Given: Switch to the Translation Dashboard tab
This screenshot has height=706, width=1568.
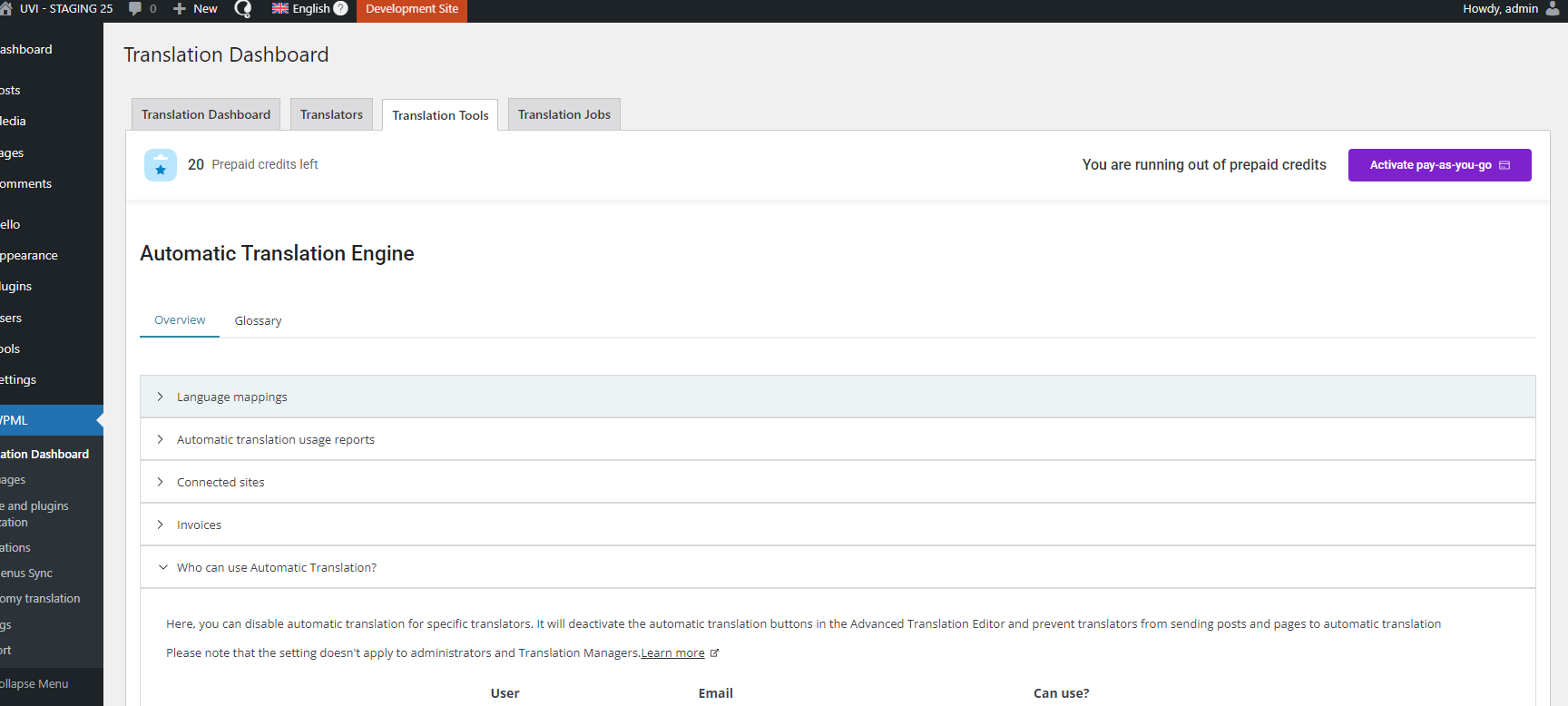Looking at the screenshot, I should (x=206, y=114).
